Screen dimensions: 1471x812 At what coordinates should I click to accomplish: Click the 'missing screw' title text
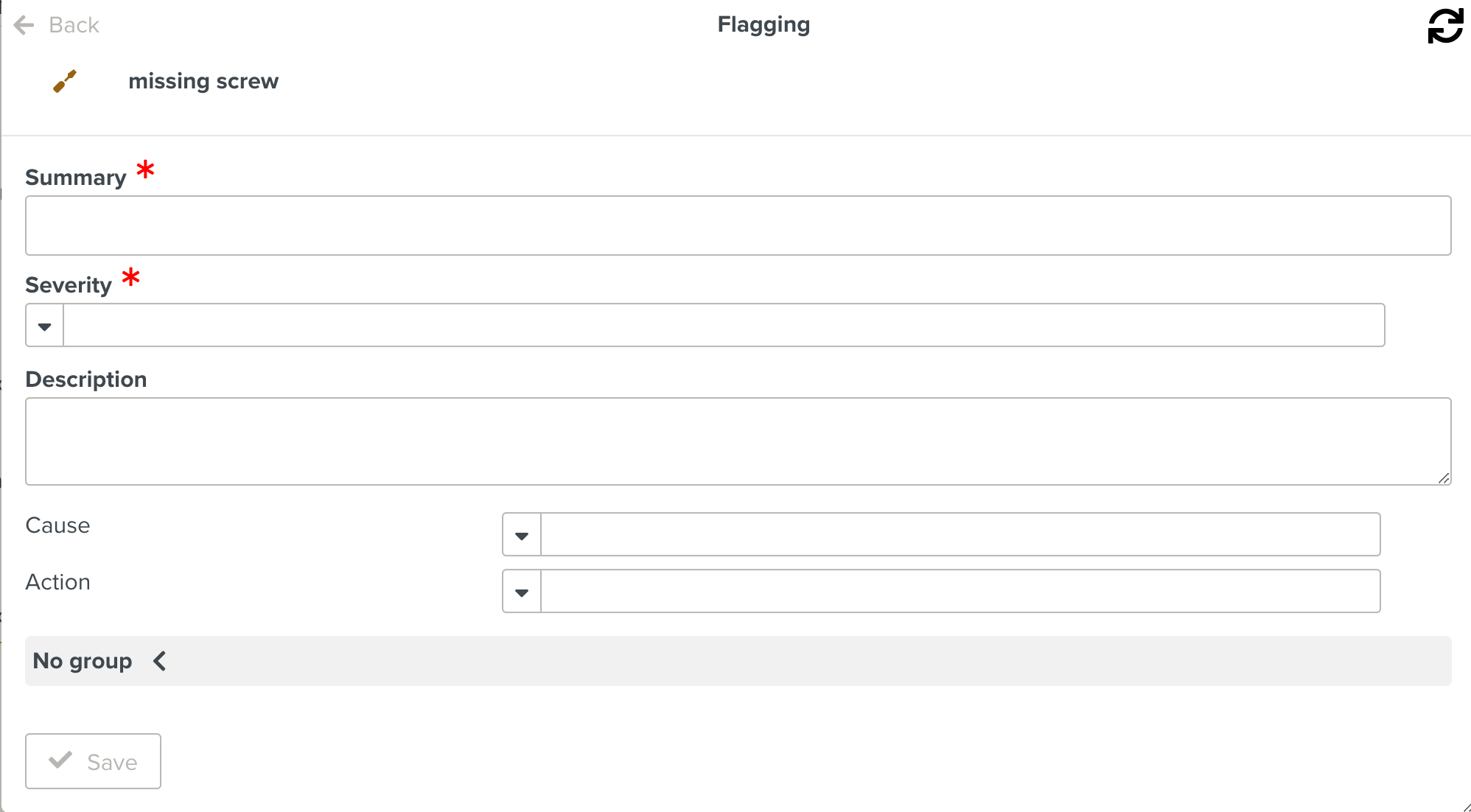[203, 81]
